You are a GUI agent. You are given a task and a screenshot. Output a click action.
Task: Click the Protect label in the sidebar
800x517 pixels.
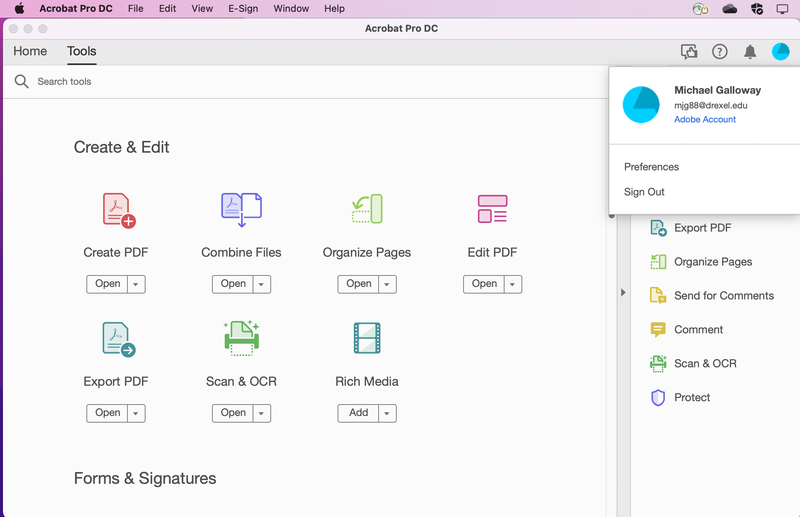[692, 398]
